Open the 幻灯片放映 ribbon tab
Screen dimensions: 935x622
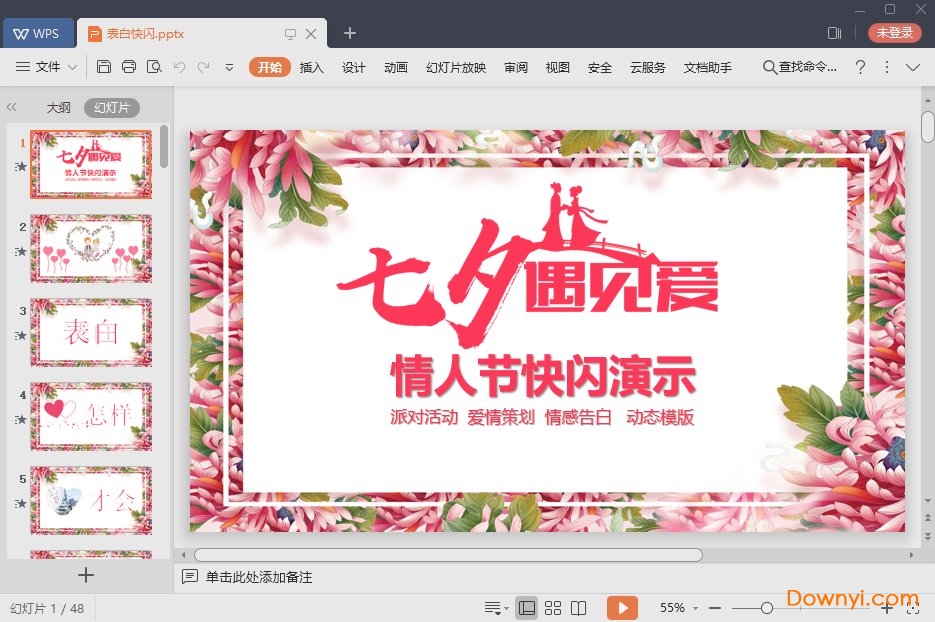pos(456,67)
